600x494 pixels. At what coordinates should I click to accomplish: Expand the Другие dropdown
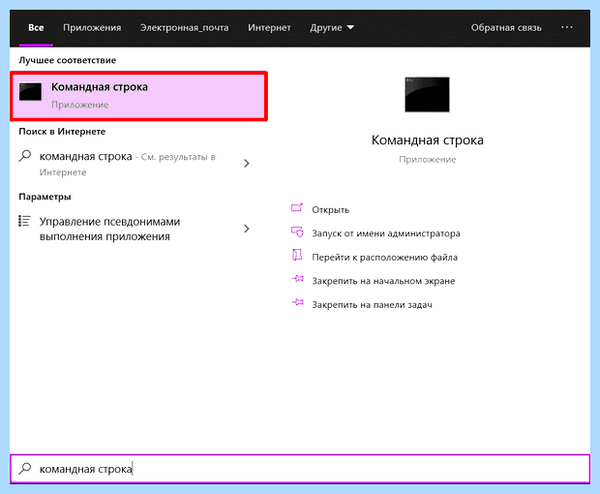(x=332, y=28)
